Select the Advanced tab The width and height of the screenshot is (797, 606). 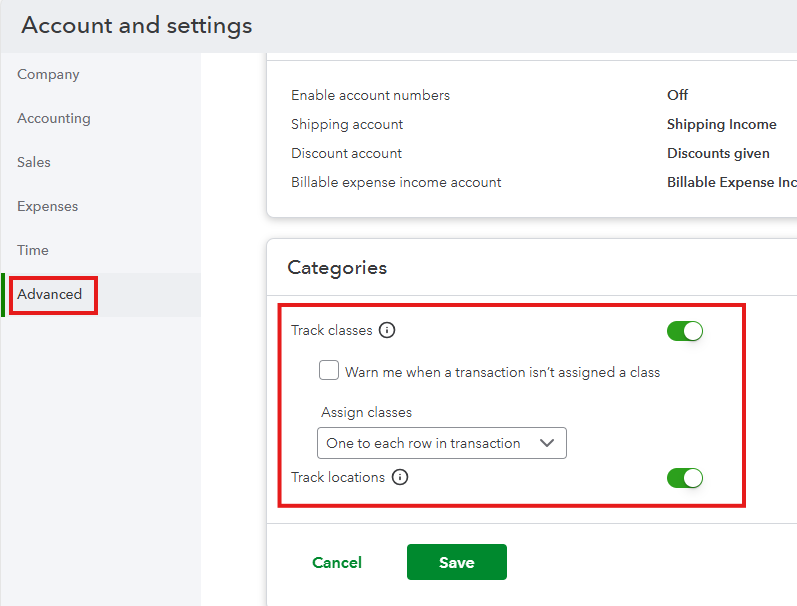tap(50, 295)
